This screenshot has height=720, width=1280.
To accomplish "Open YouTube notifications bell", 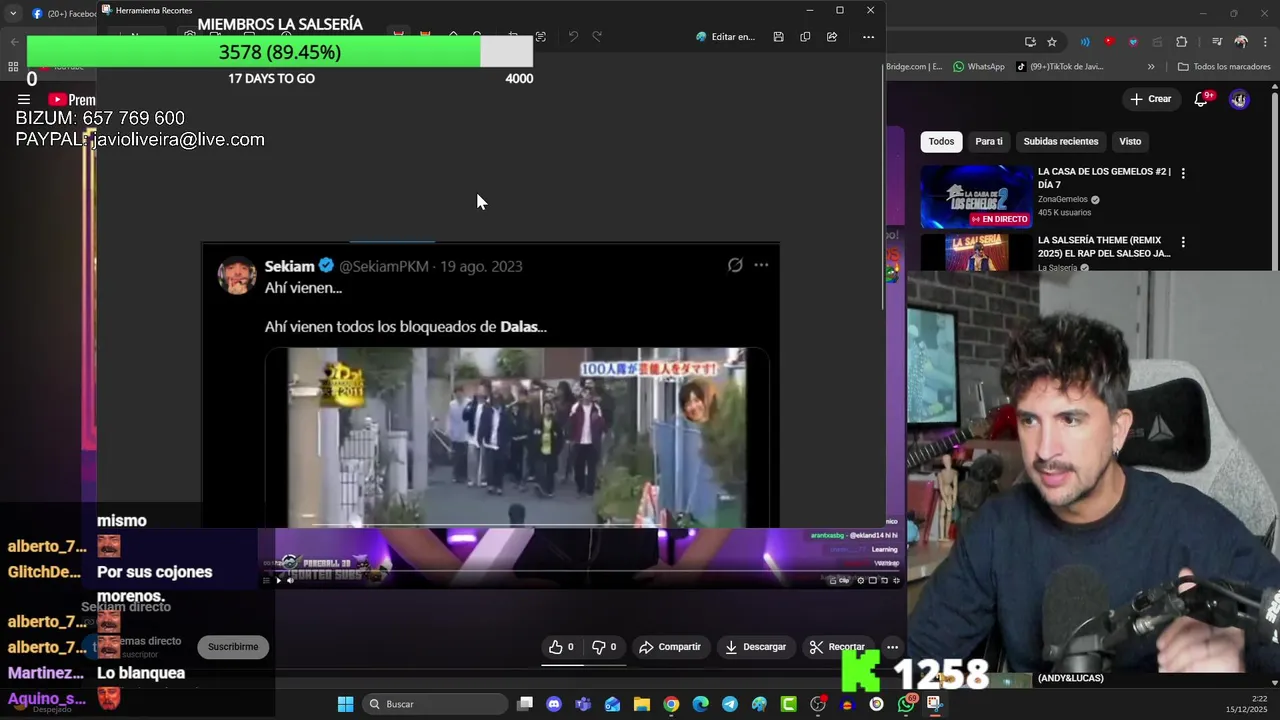I will [1202, 99].
